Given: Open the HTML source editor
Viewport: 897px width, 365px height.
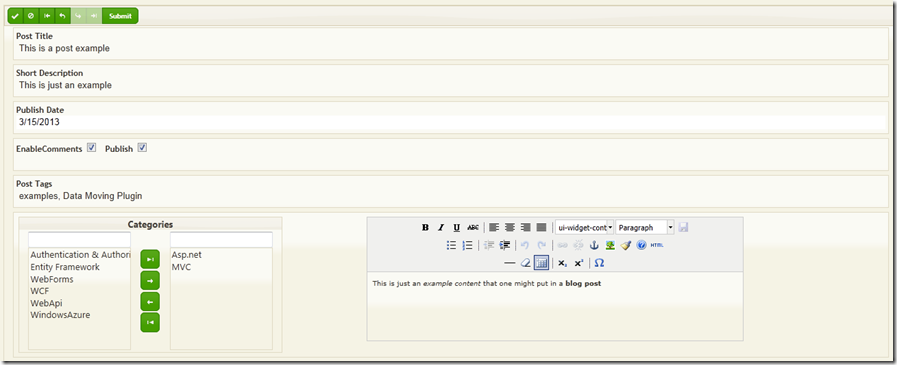Looking at the screenshot, I should click(657, 245).
